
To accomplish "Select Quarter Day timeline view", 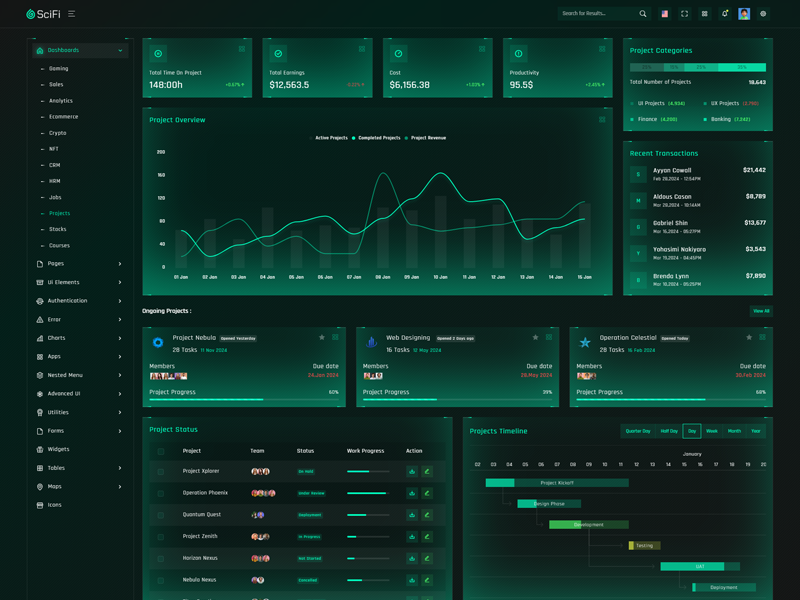I will pyautogui.click(x=637, y=431).
